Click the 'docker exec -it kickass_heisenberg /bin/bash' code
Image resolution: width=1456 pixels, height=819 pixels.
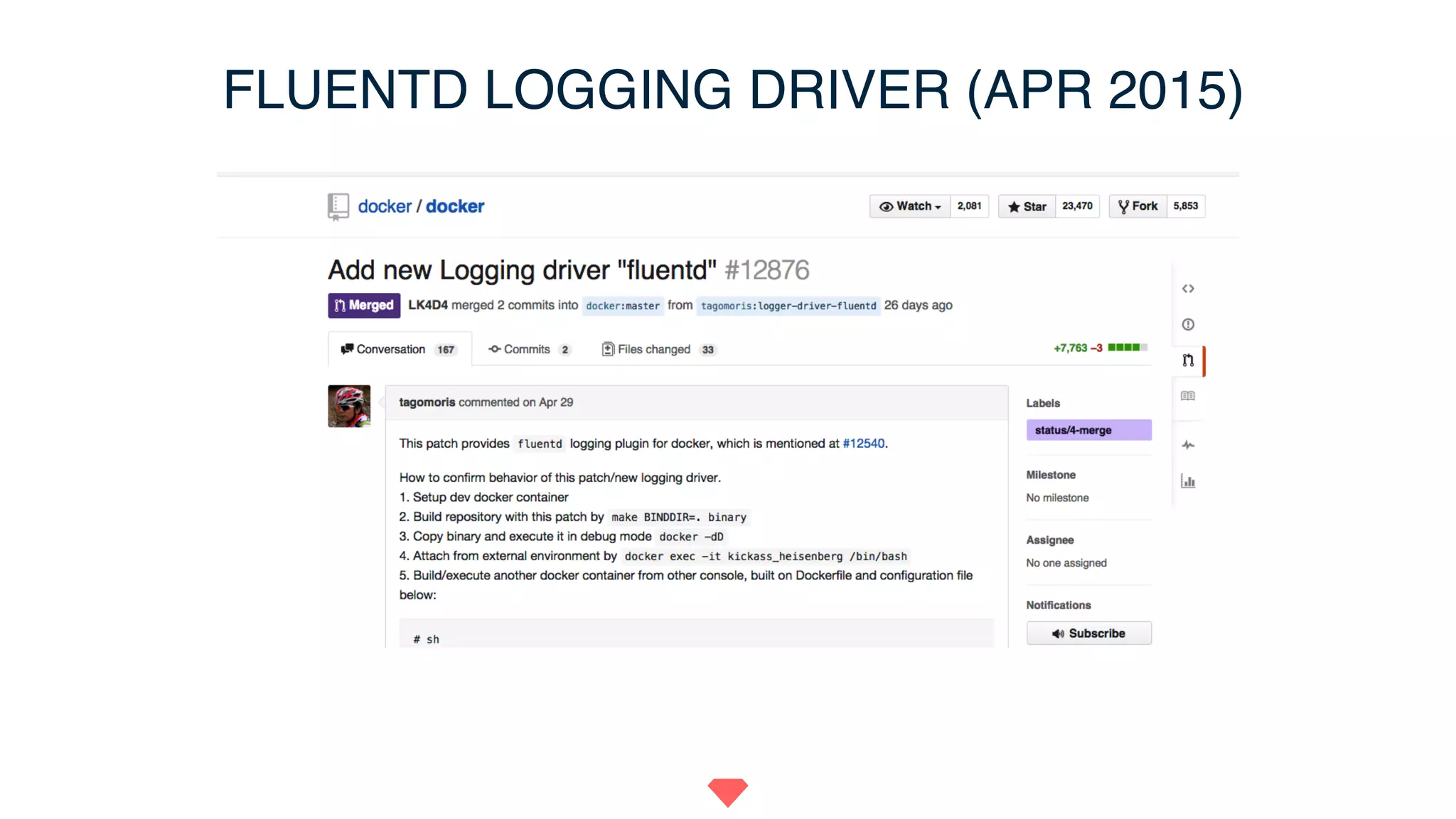[x=766, y=557]
